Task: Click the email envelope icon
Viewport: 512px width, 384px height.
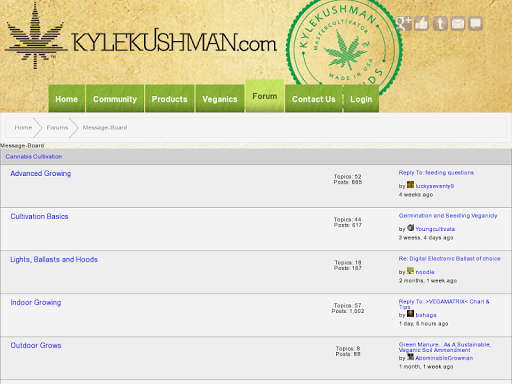Action: point(458,24)
